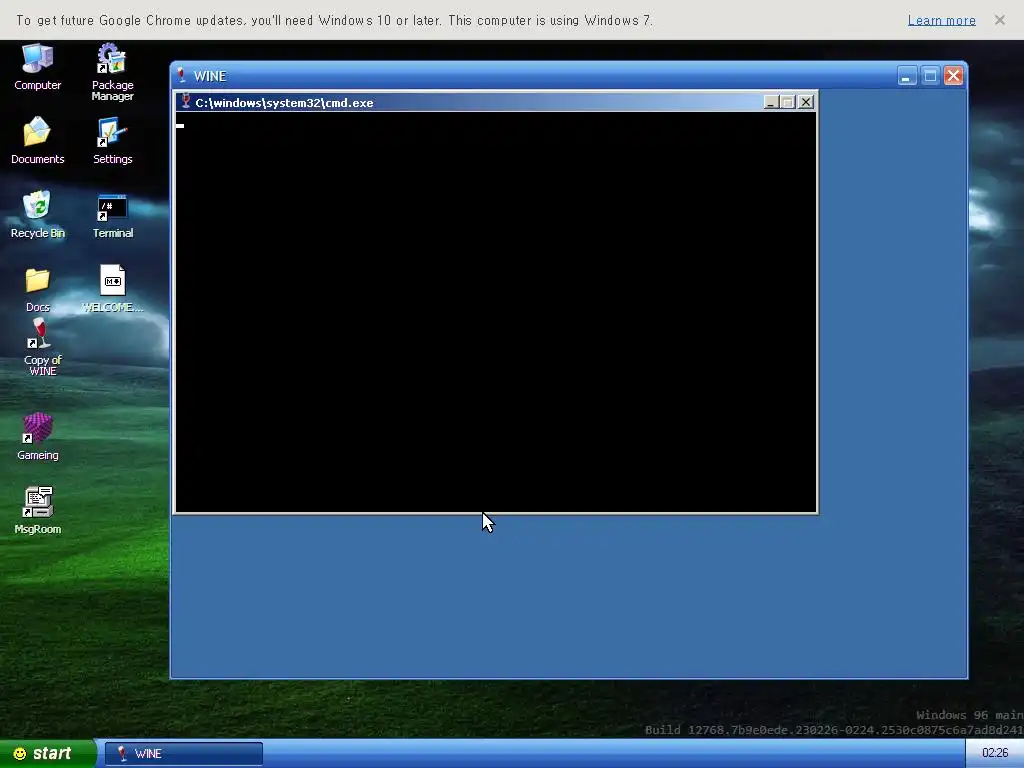Open the Settings desktop shortcut
Screen dimensions: 1024x768
[x=112, y=140]
